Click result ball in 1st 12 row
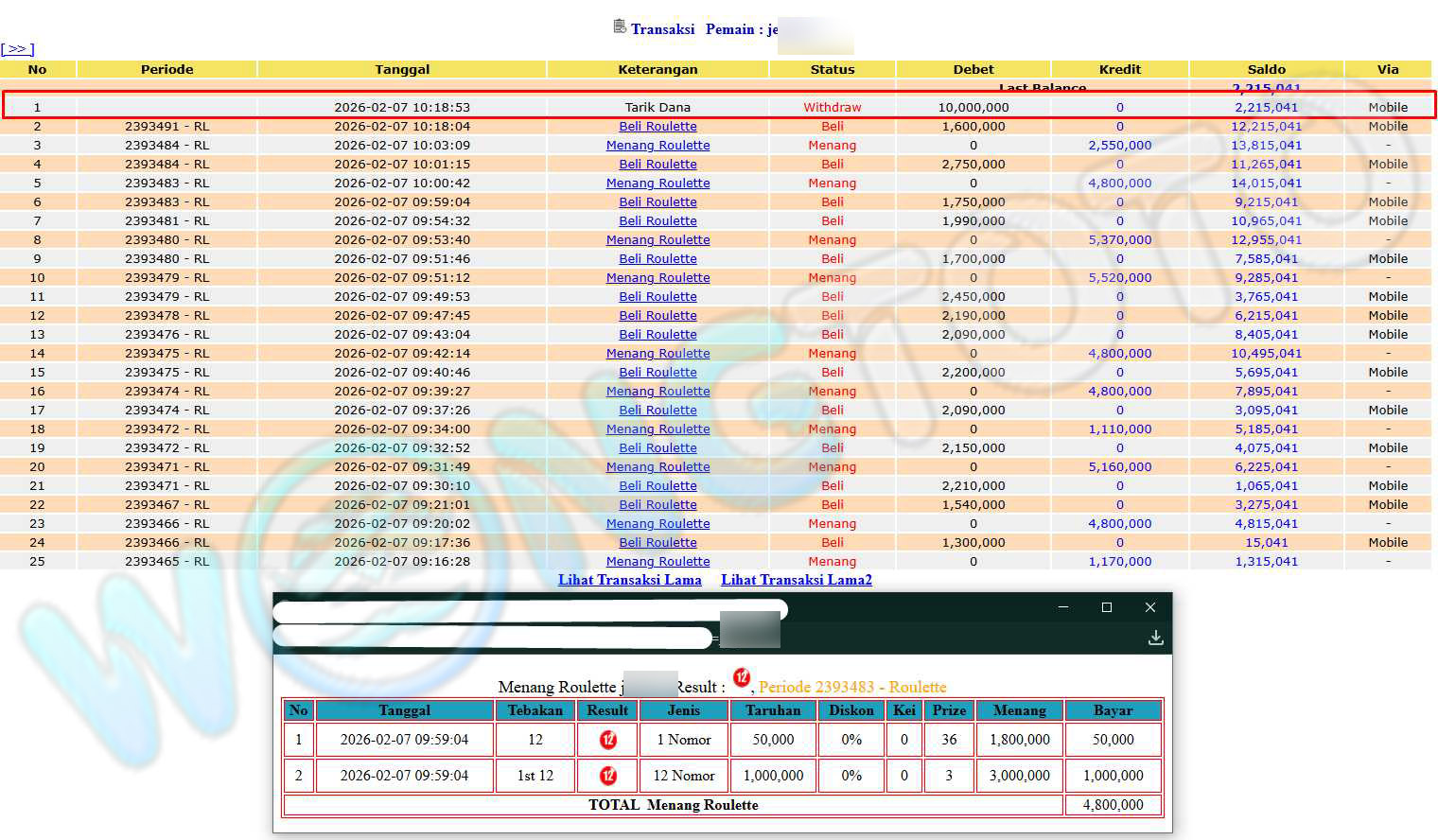Viewport: 1438px width, 840px height. click(x=607, y=776)
